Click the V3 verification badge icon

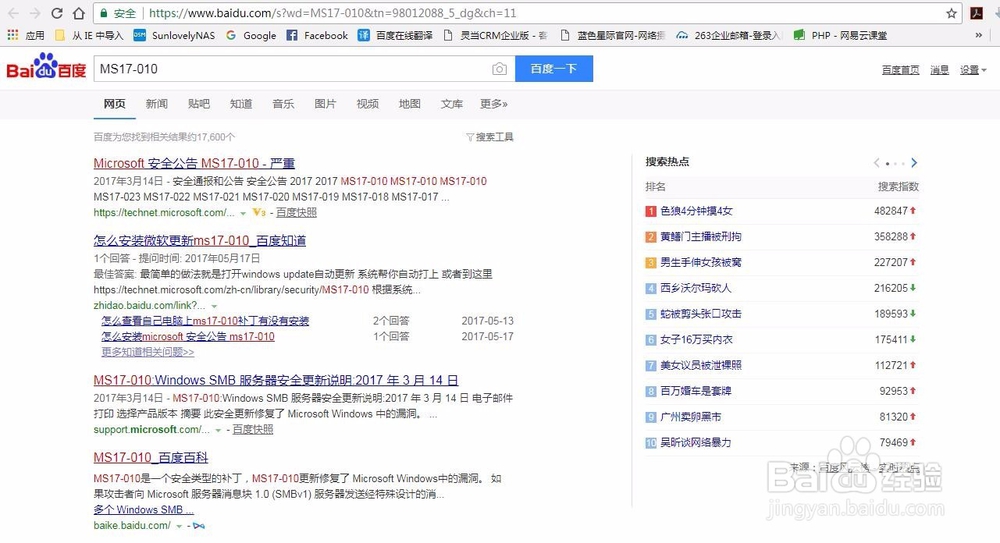259,212
